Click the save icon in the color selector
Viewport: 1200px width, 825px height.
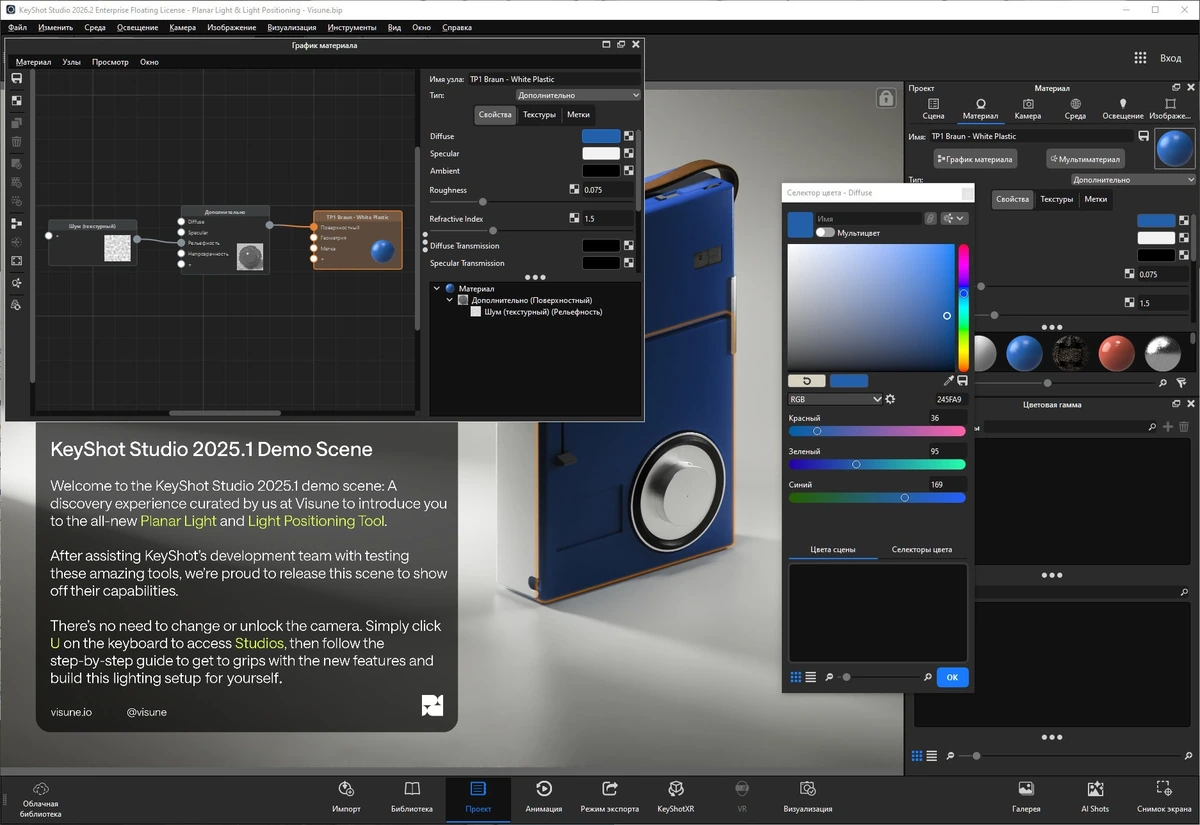(x=962, y=381)
